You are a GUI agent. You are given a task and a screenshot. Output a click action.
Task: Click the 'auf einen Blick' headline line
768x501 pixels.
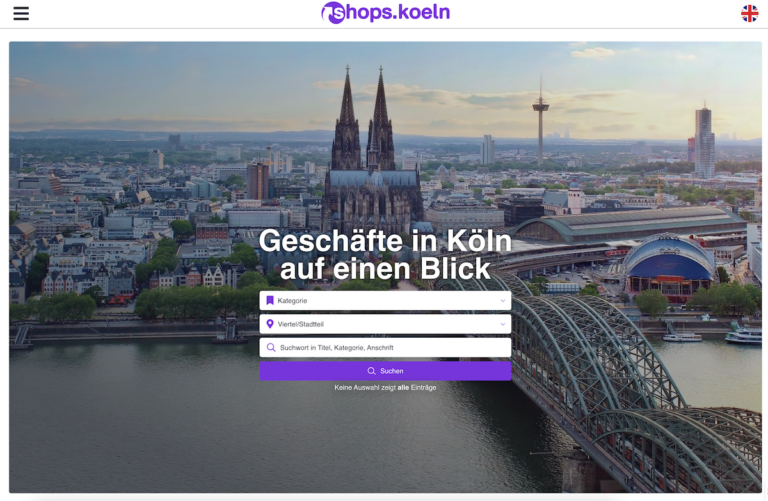pos(385,268)
